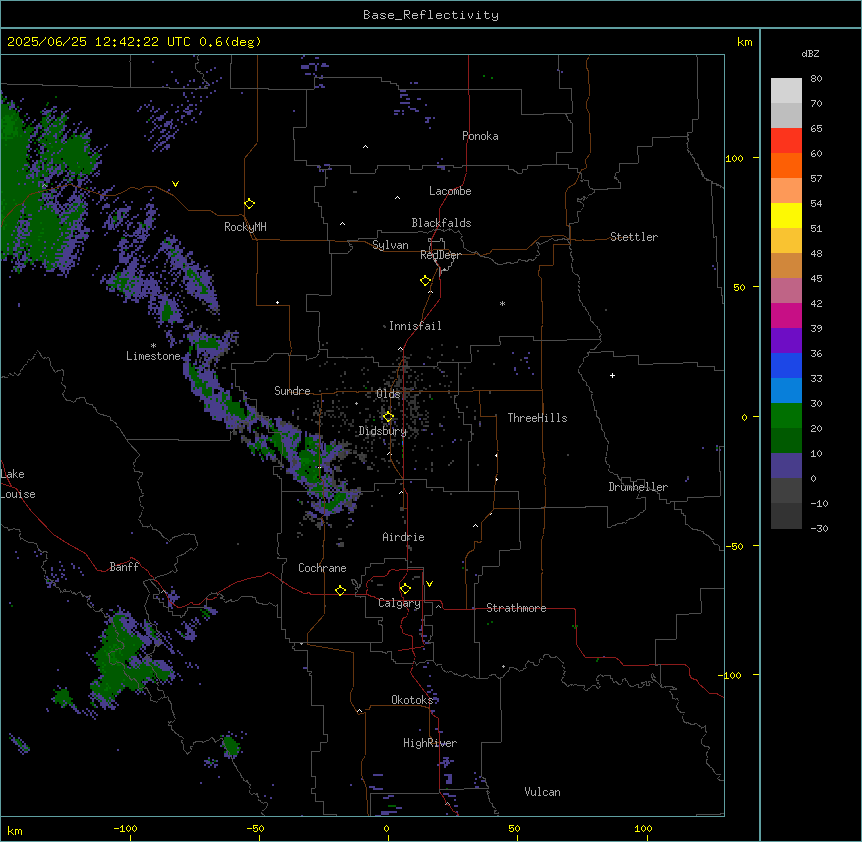This screenshot has height=842, width=862.
Task: Click the Didsbury town label
Action: pos(383,431)
